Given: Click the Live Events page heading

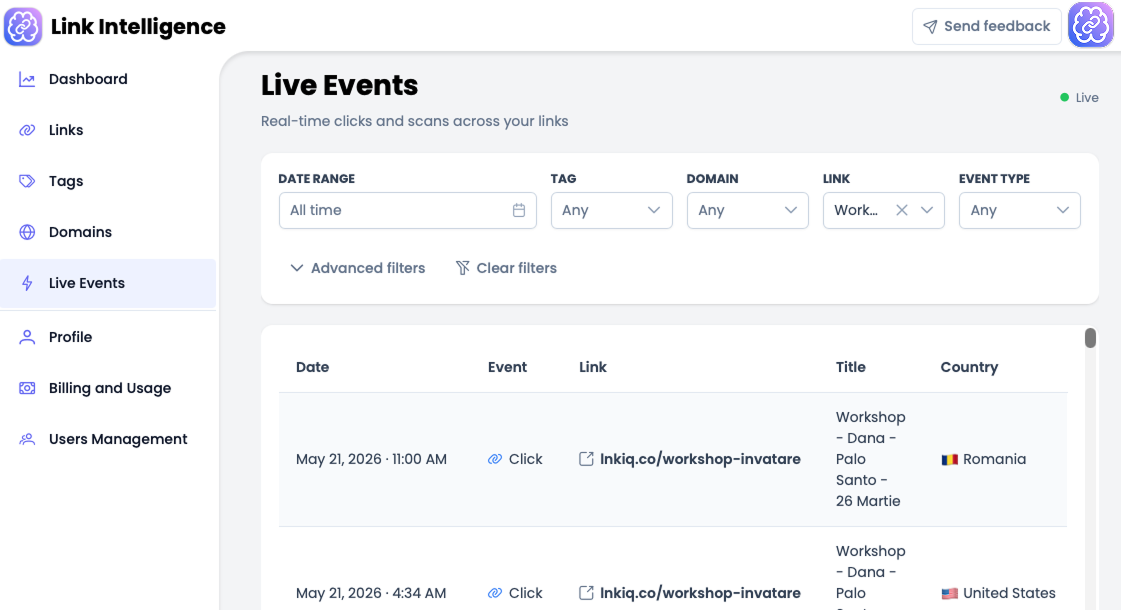Looking at the screenshot, I should tap(340, 85).
